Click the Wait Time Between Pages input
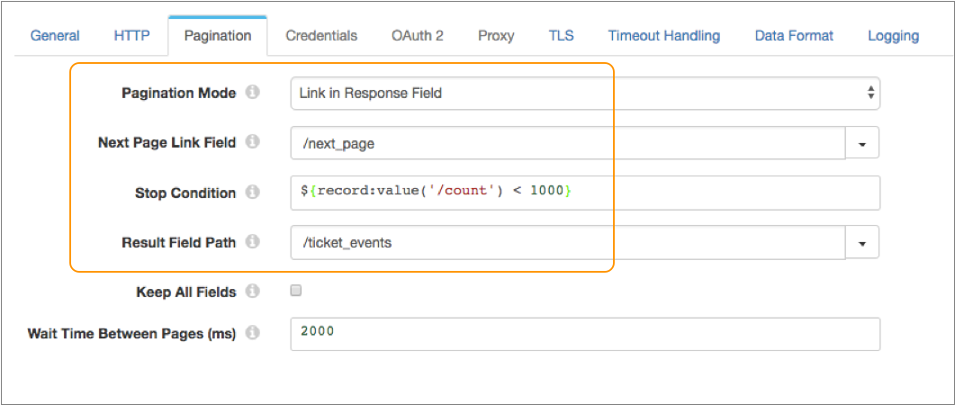 [x=585, y=334]
